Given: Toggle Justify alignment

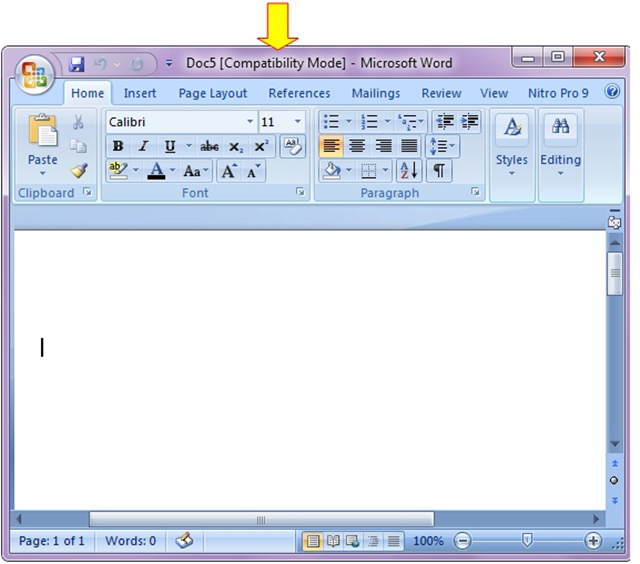Looking at the screenshot, I should coord(409,146).
